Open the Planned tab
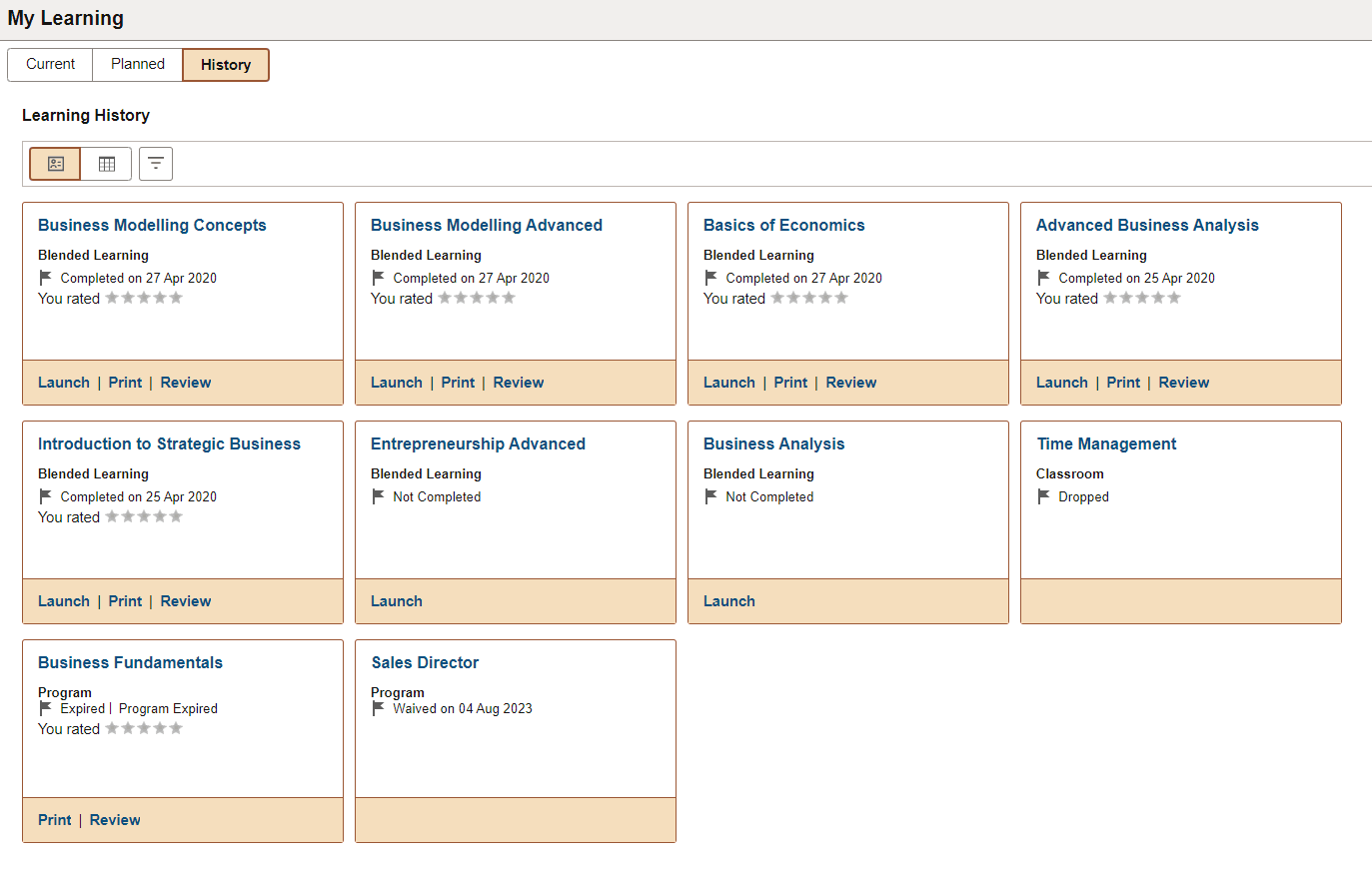 [137, 64]
